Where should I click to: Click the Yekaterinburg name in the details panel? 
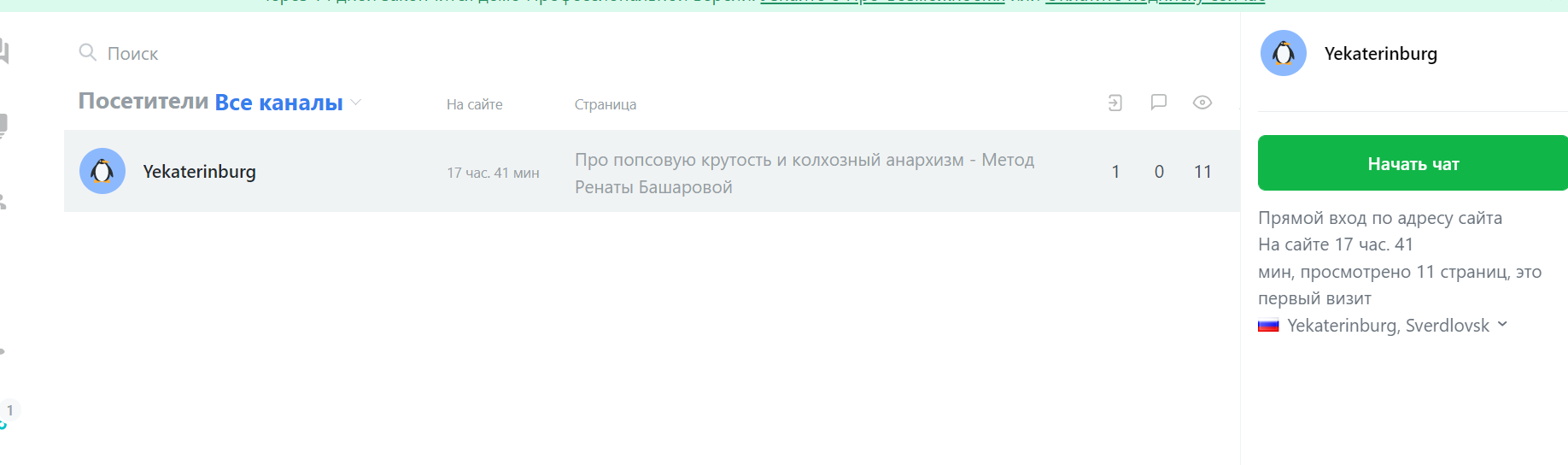pyautogui.click(x=1380, y=54)
